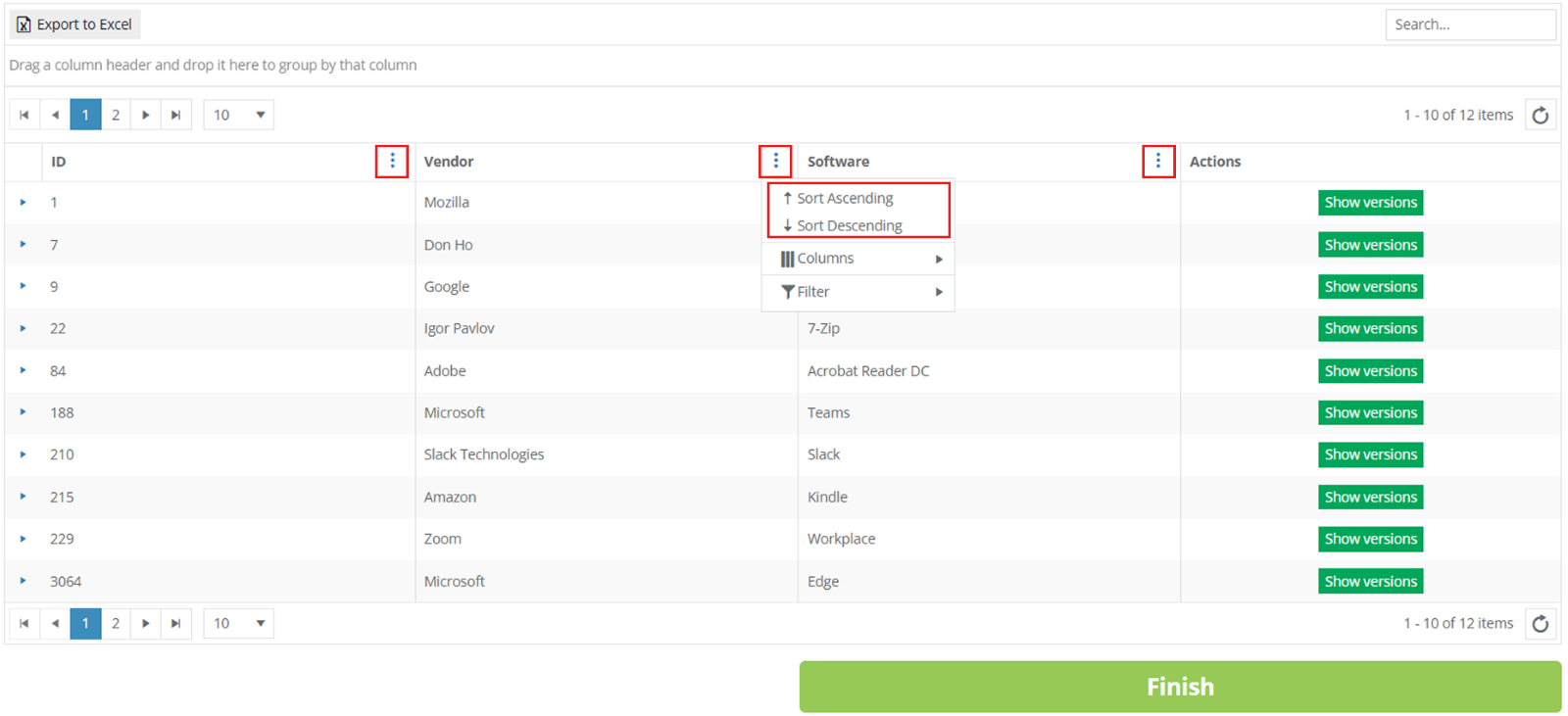Click the Vendor column three-dots menu icon
Screen dimensions: 1568x716
tap(775, 161)
